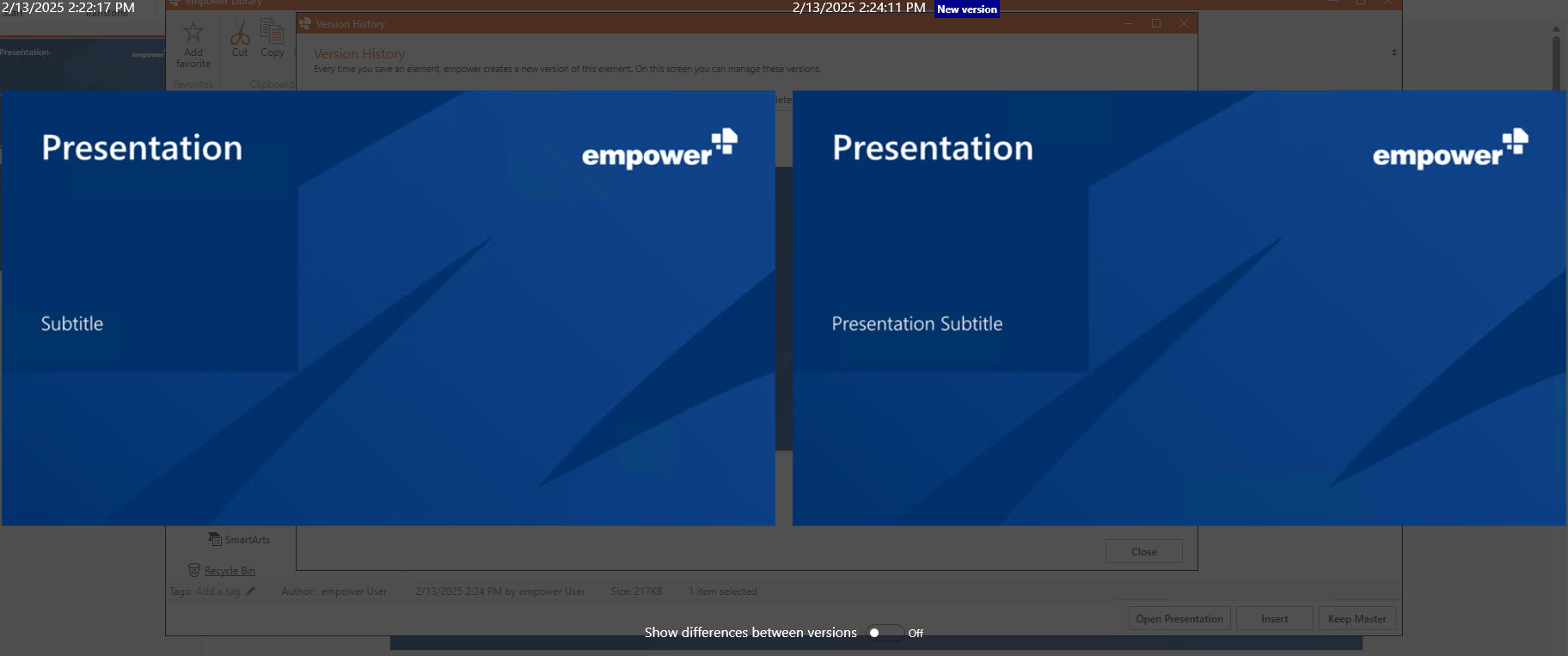
Task: Click the Insert button
Action: pyautogui.click(x=1275, y=619)
